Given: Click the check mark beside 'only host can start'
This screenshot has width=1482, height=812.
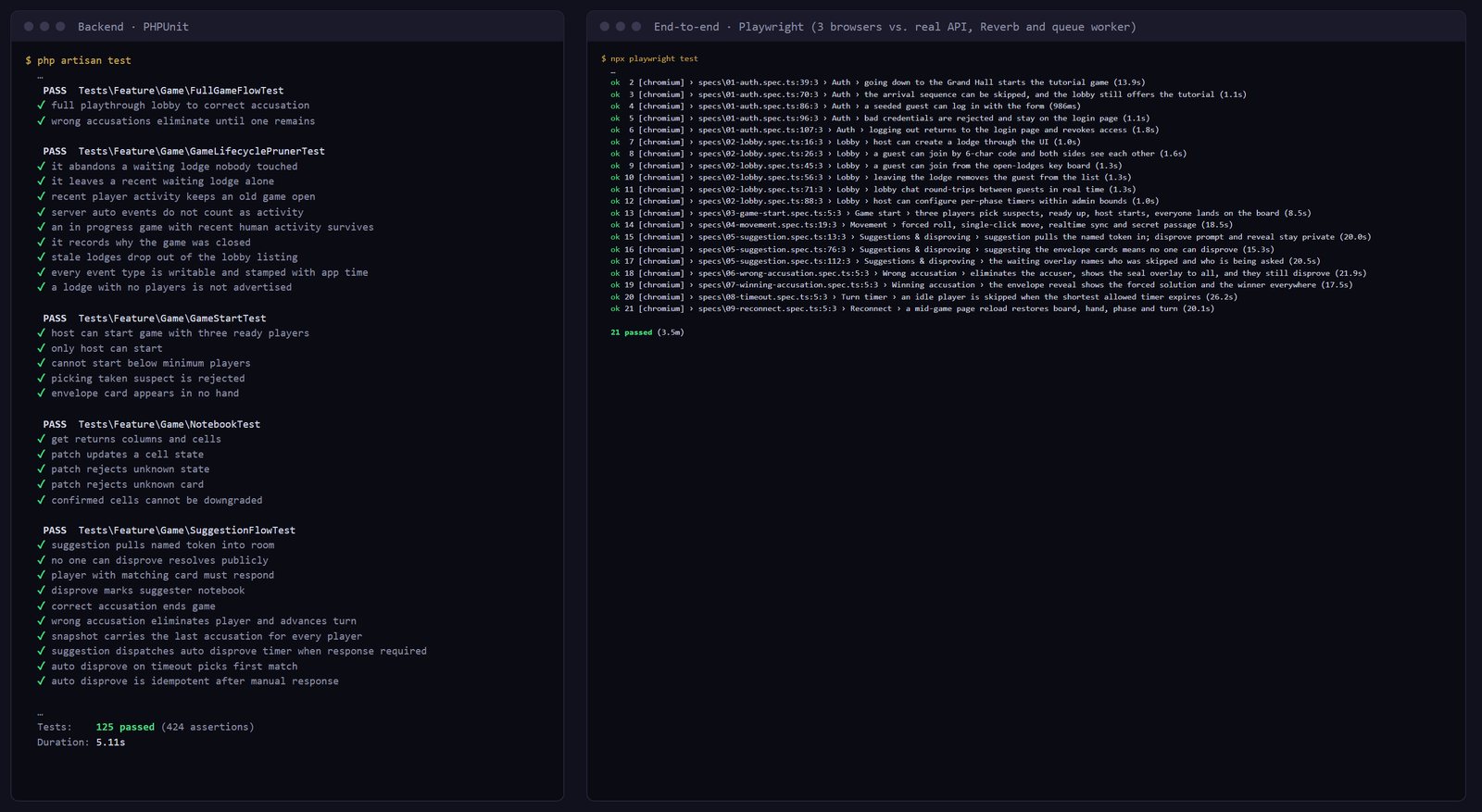Looking at the screenshot, I should pyautogui.click(x=42, y=348).
